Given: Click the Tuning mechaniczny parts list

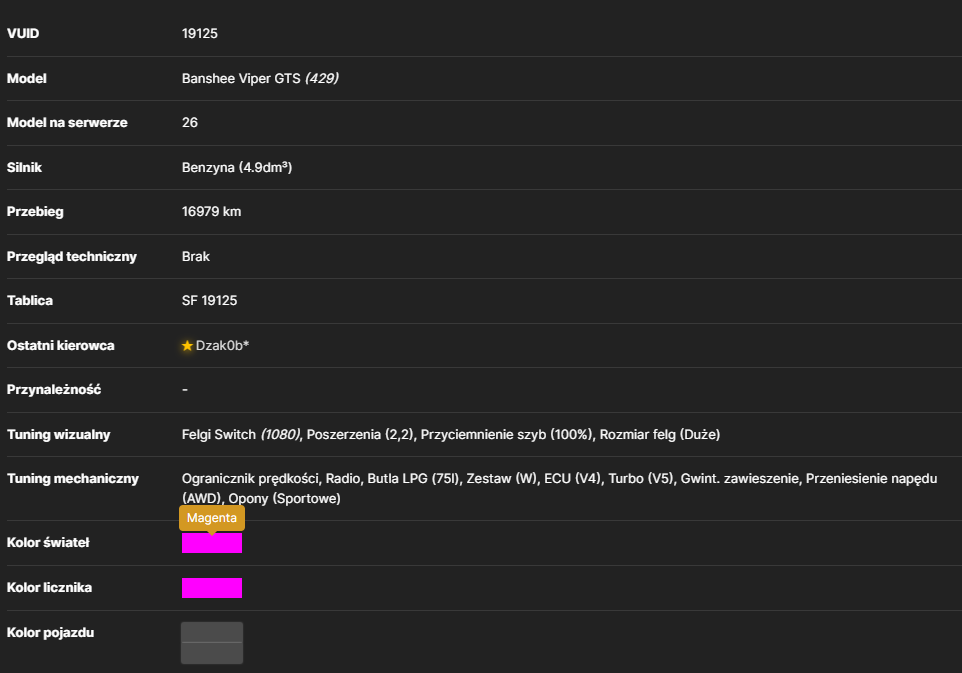Looking at the screenshot, I should (x=560, y=488).
